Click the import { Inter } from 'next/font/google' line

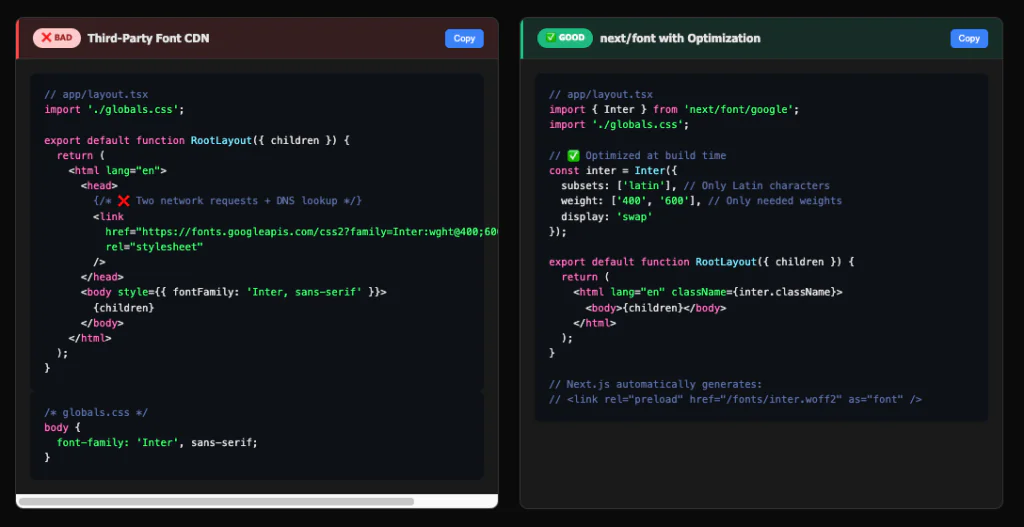[x=674, y=110]
